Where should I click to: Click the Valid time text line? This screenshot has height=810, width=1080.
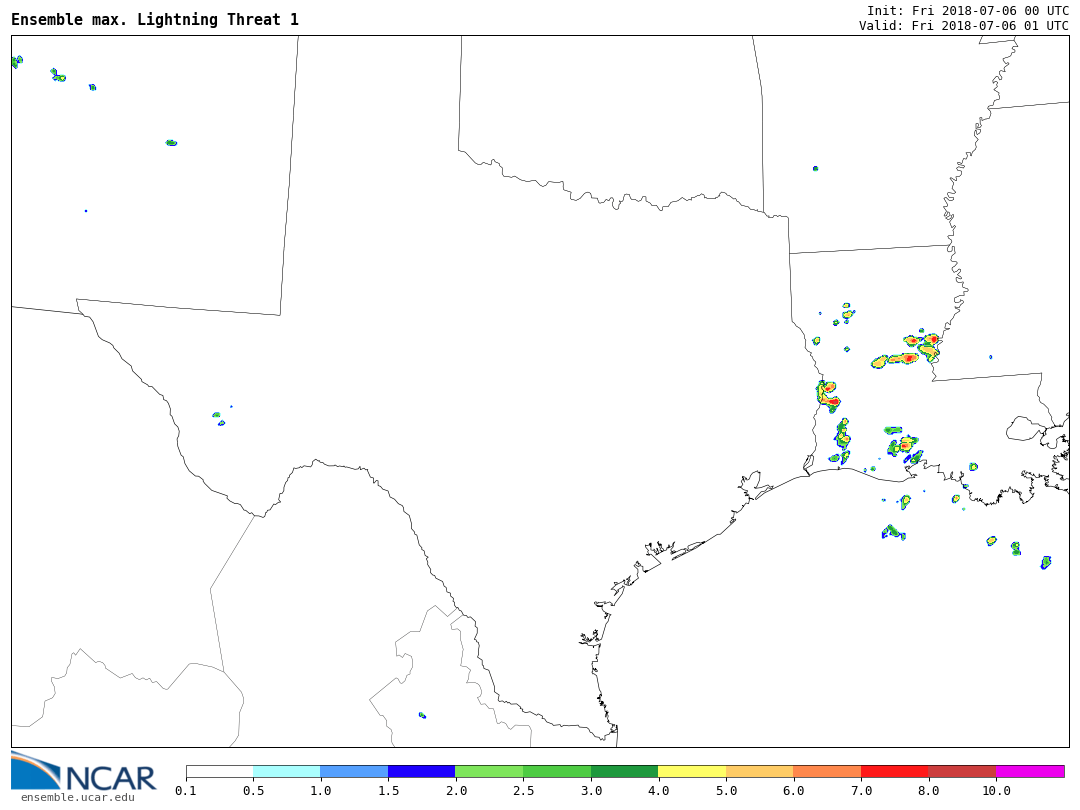tap(963, 25)
